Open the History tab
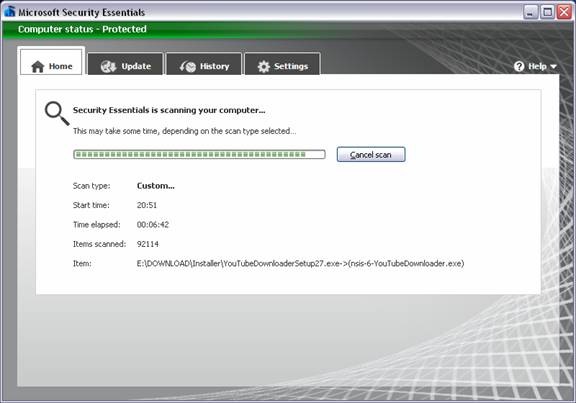Viewport: 576px width, 403px height. point(204,64)
